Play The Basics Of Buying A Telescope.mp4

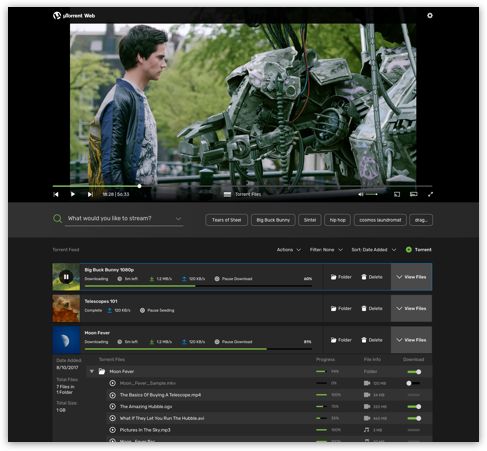click(113, 395)
